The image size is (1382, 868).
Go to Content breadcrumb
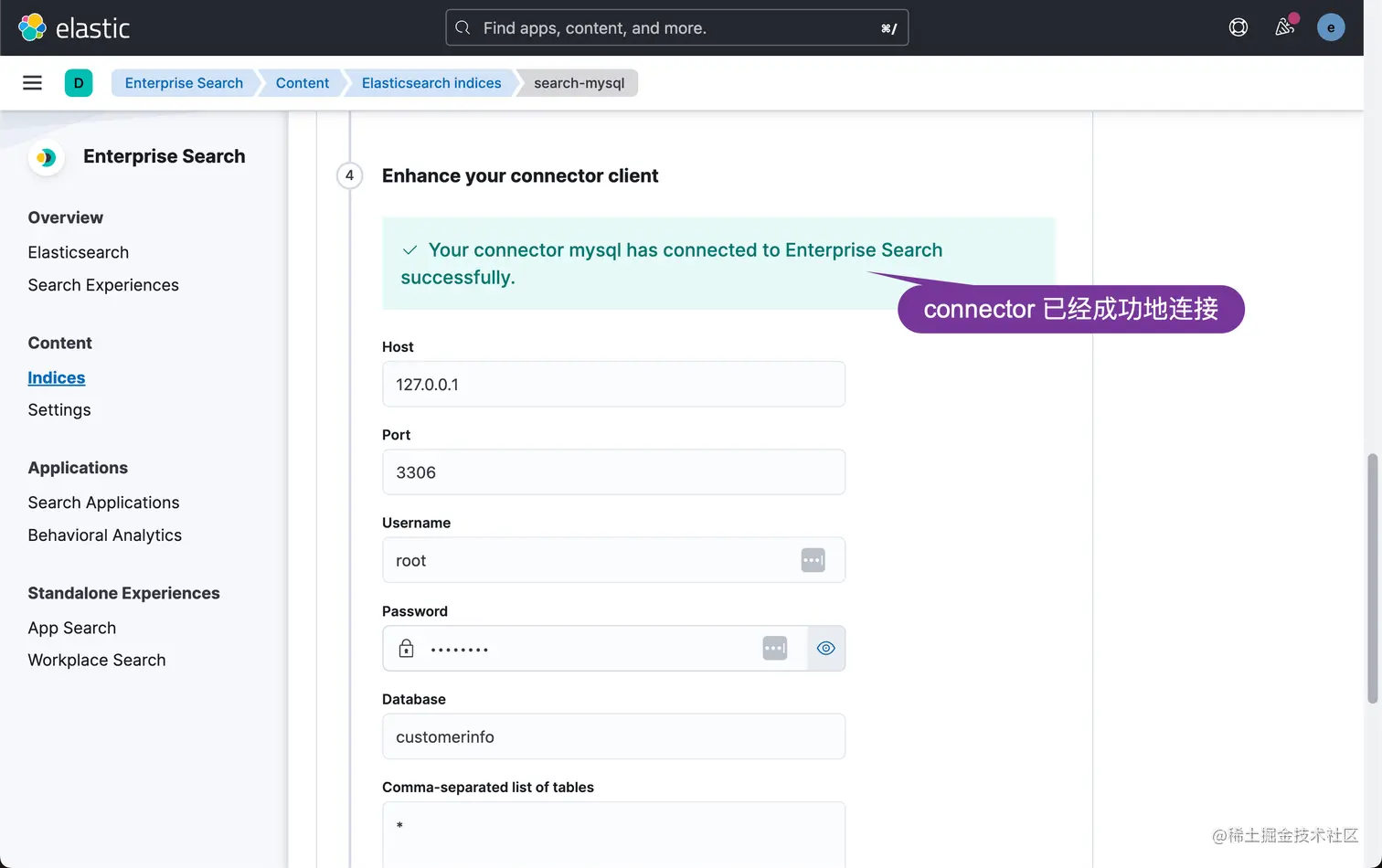303,83
